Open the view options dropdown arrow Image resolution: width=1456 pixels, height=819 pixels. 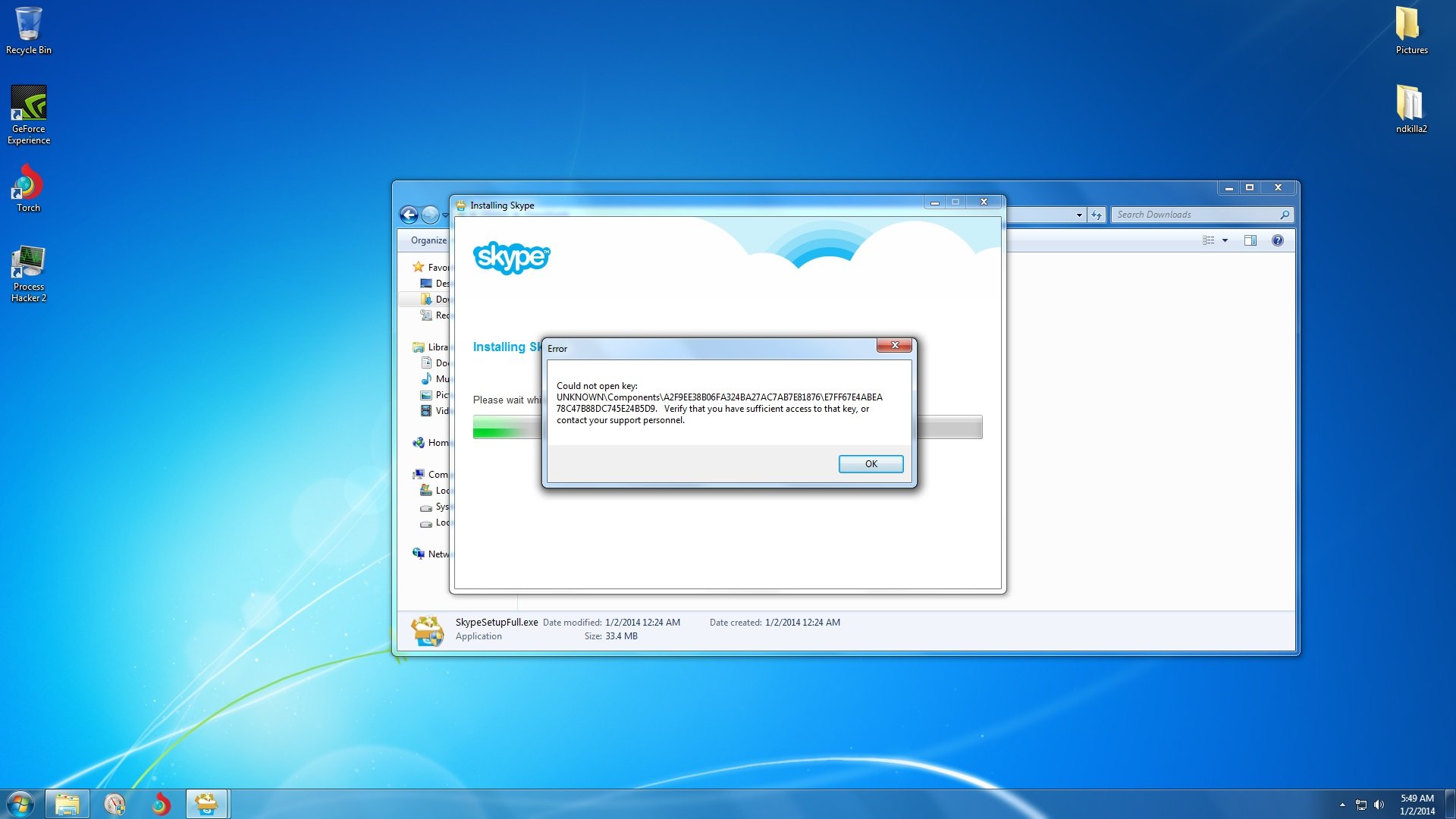[1225, 240]
